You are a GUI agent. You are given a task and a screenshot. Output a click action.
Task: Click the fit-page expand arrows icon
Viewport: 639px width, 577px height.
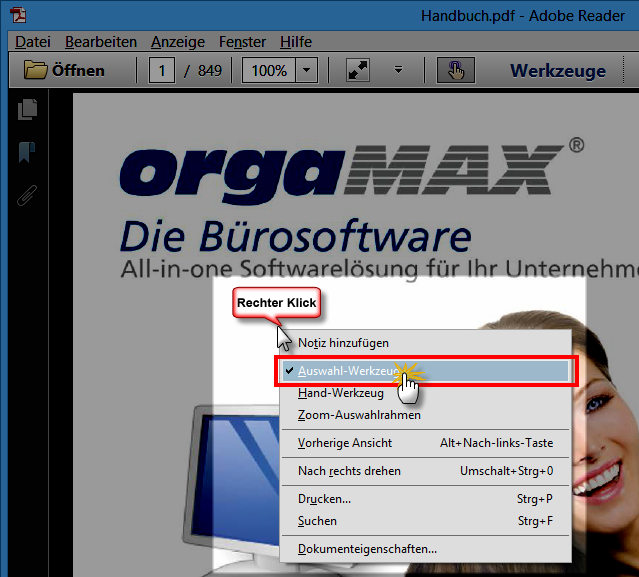(357, 70)
